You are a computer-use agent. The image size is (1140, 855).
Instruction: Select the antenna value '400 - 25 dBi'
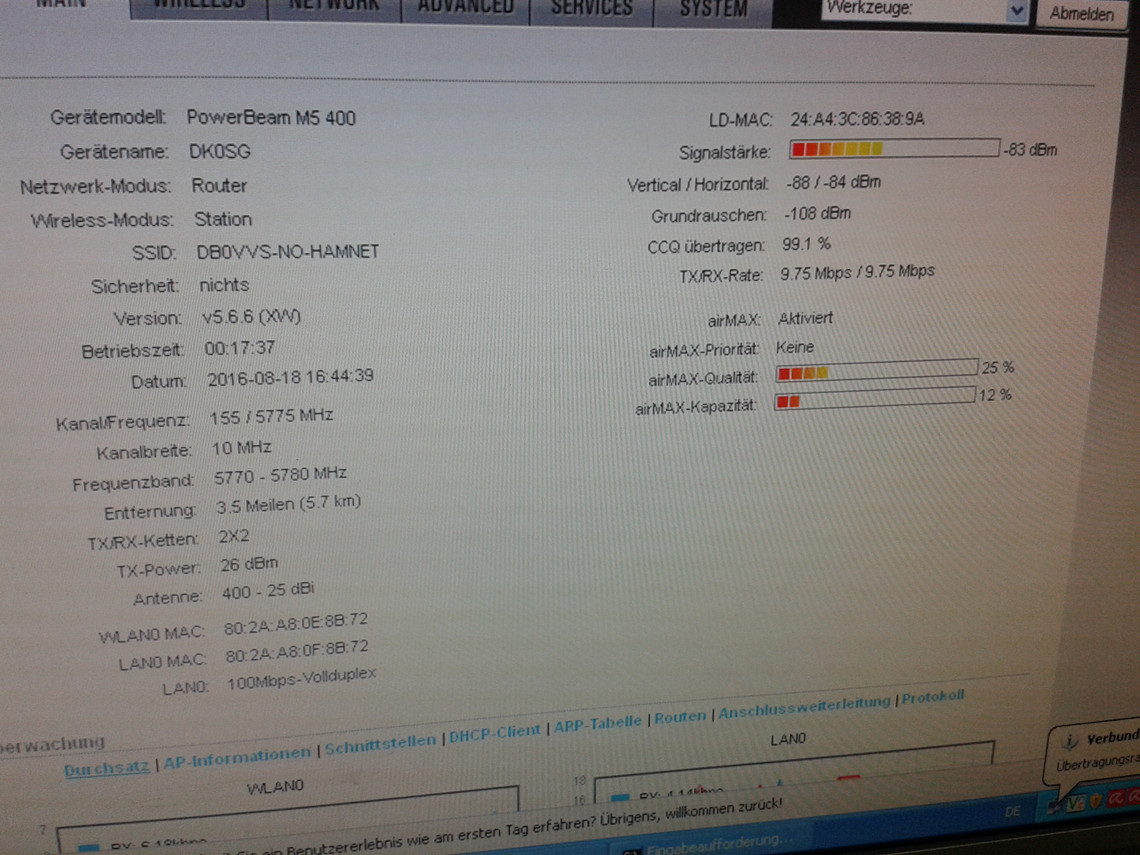coord(268,591)
